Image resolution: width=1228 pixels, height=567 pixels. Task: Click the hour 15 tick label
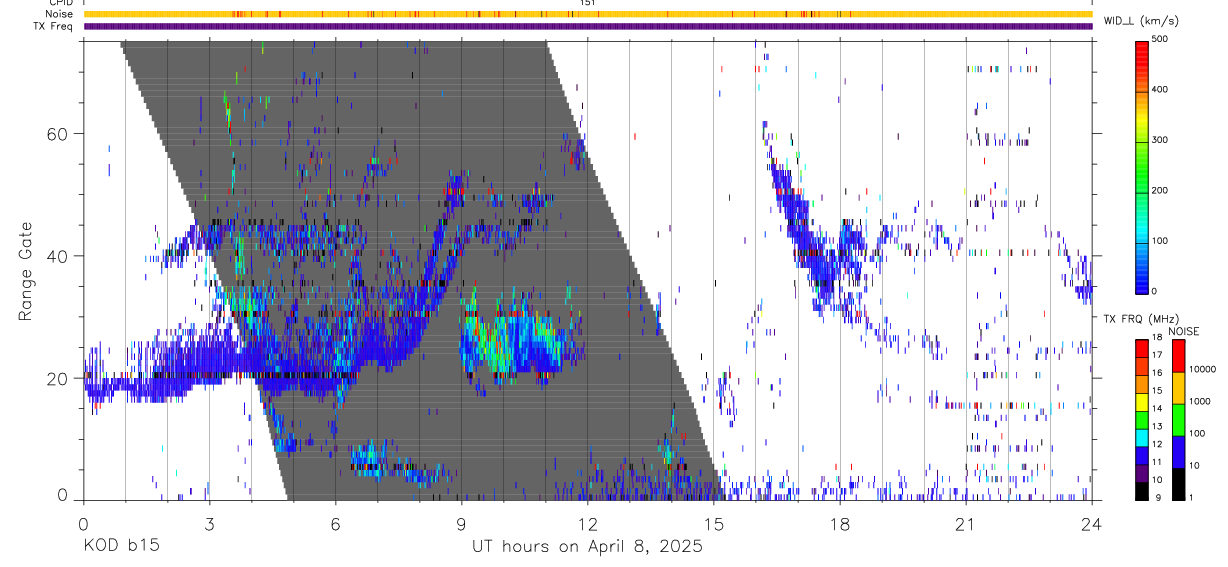click(713, 524)
